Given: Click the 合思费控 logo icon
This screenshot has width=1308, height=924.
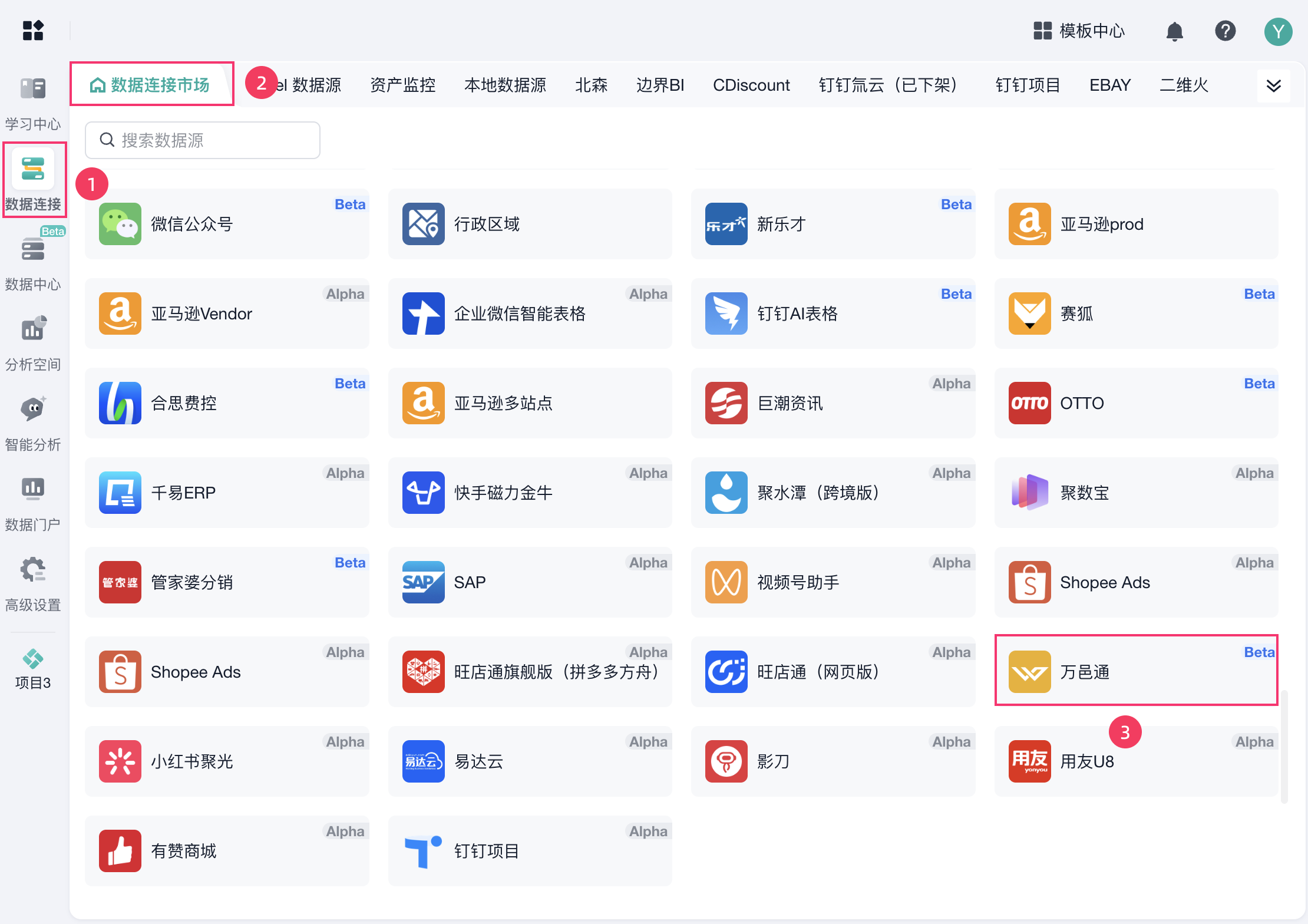Looking at the screenshot, I should point(120,403).
